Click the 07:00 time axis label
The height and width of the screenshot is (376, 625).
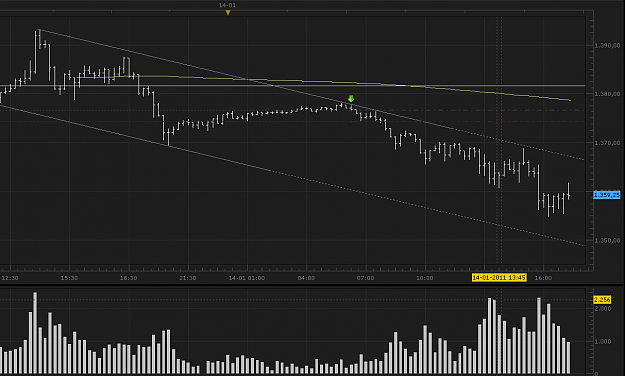pos(366,278)
